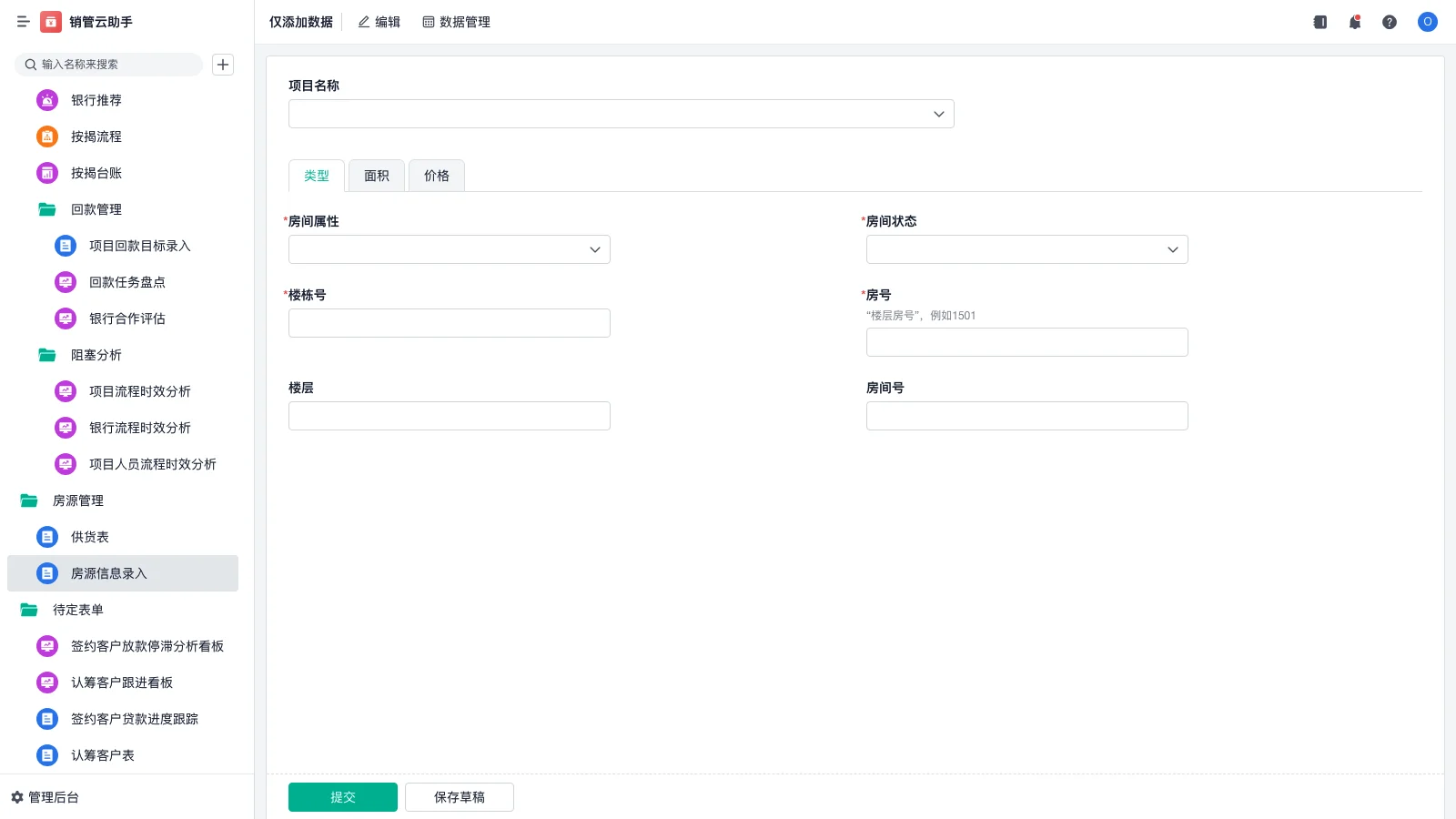Click the 按揭流程 sidebar icon
Viewport: 1456px width, 819px height.
tap(46, 136)
